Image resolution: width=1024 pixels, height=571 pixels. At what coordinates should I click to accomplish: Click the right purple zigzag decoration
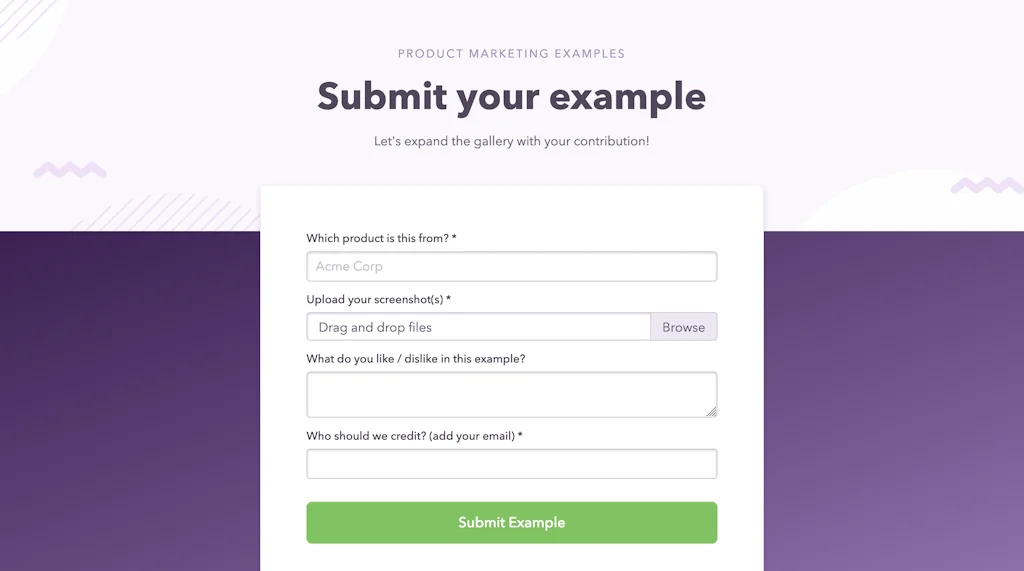986,186
